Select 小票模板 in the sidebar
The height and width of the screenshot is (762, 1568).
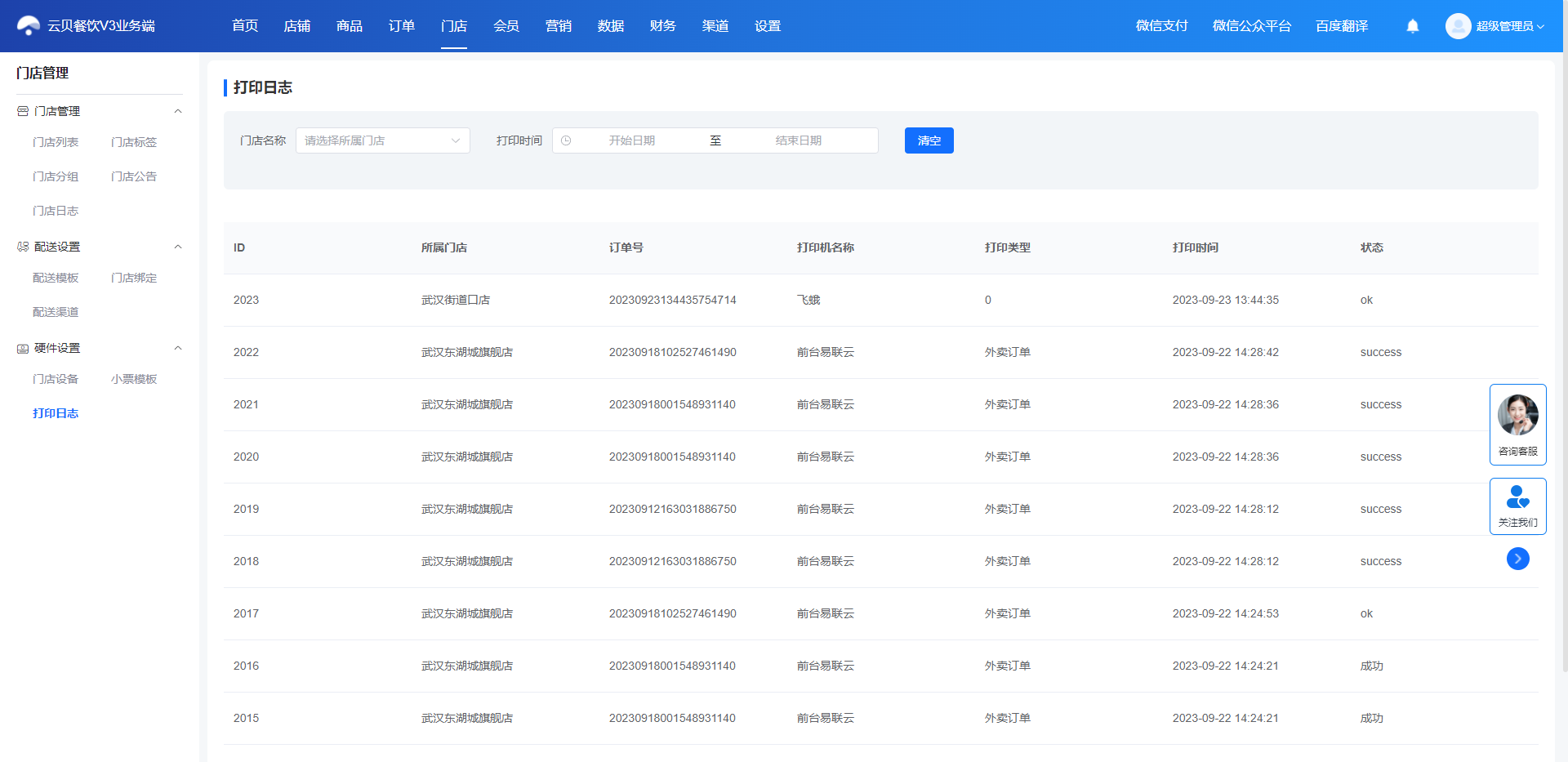(x=134, y=379)
